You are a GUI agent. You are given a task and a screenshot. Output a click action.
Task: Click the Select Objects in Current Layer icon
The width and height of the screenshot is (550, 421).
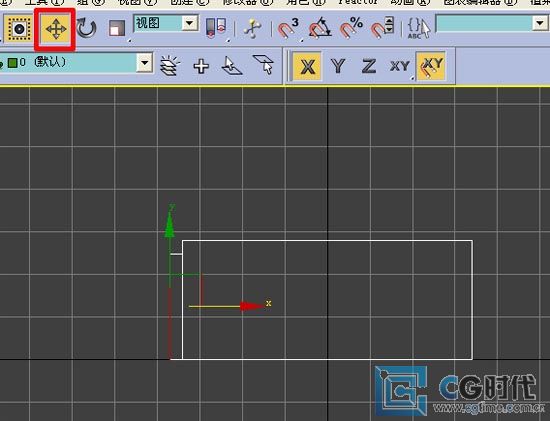[x=232, y=66]
